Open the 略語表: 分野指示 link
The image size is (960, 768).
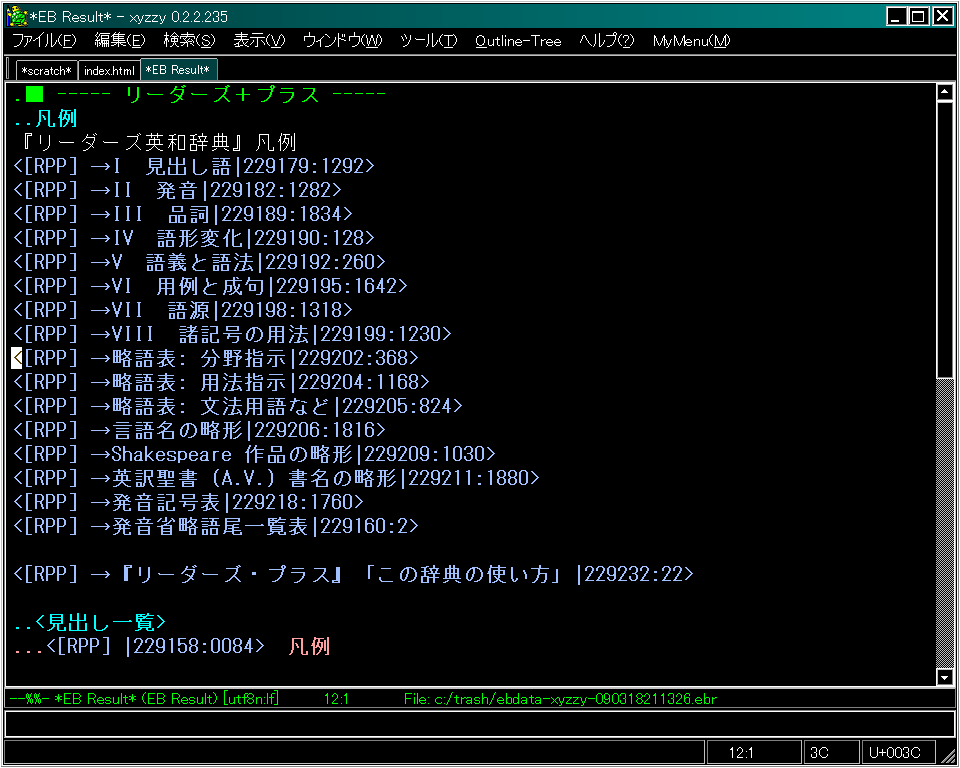pyautogui.click(x=216, y=358)
